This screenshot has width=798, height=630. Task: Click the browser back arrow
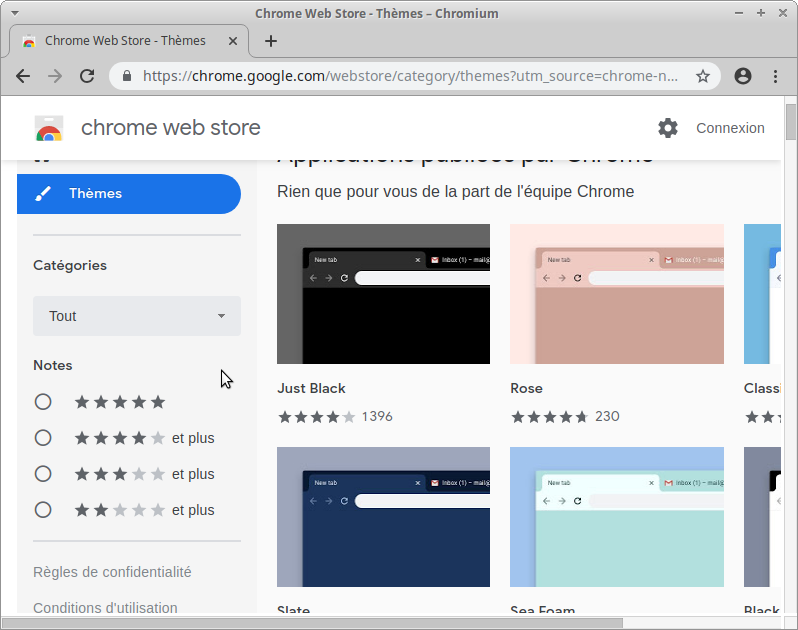pos(23,76)
